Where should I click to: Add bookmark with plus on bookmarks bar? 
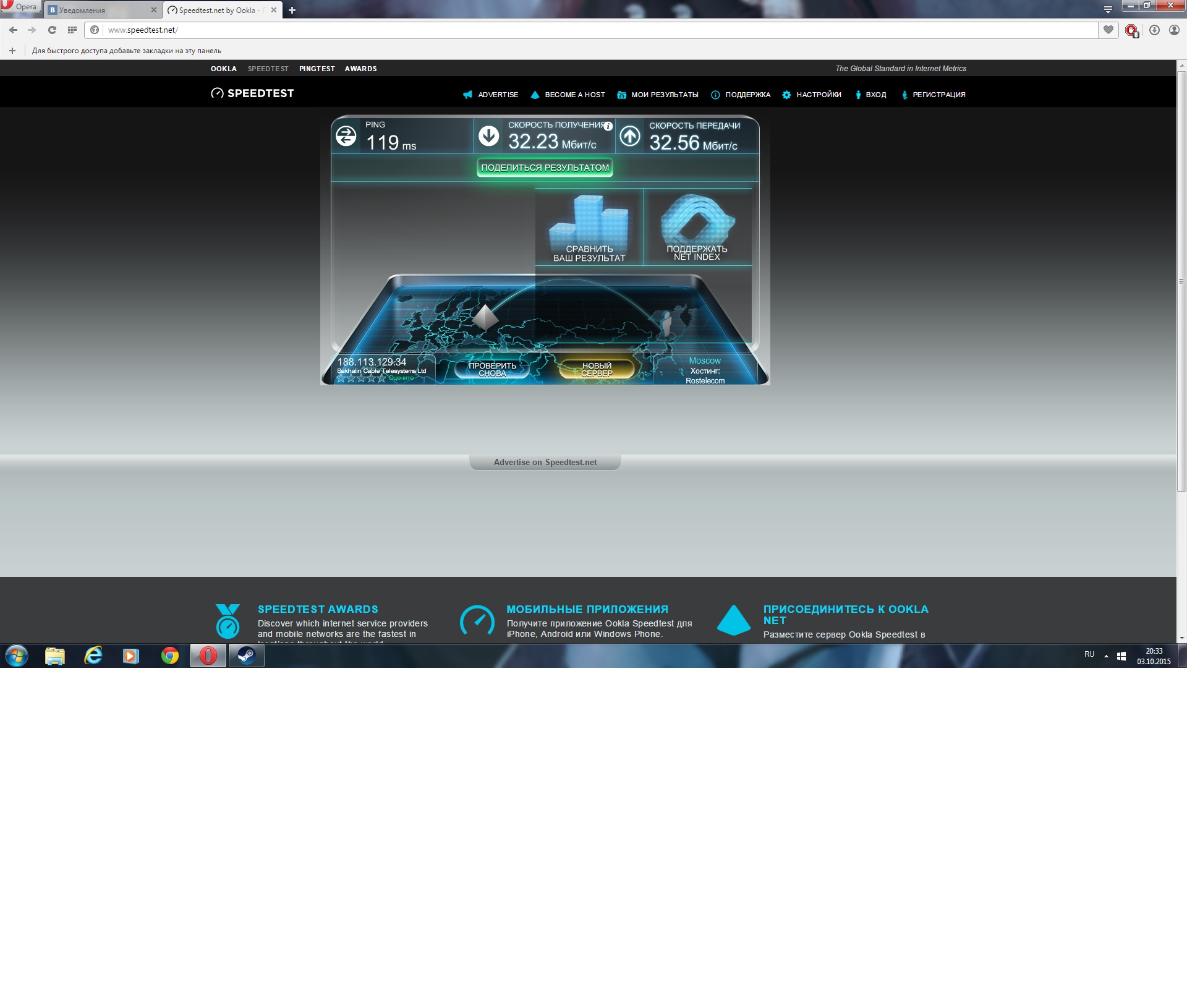(x=12, y=51)
